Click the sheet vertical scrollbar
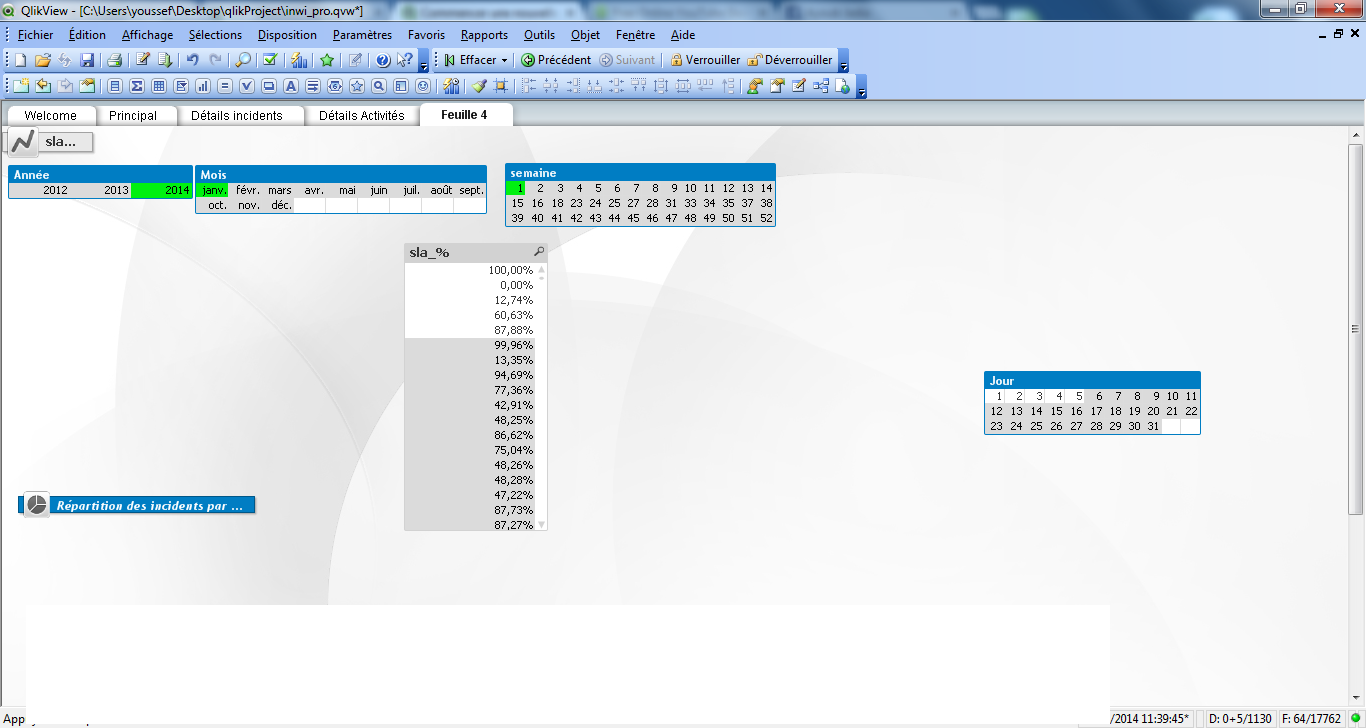Screen dimensions: 1366x728 point(1356,328)
